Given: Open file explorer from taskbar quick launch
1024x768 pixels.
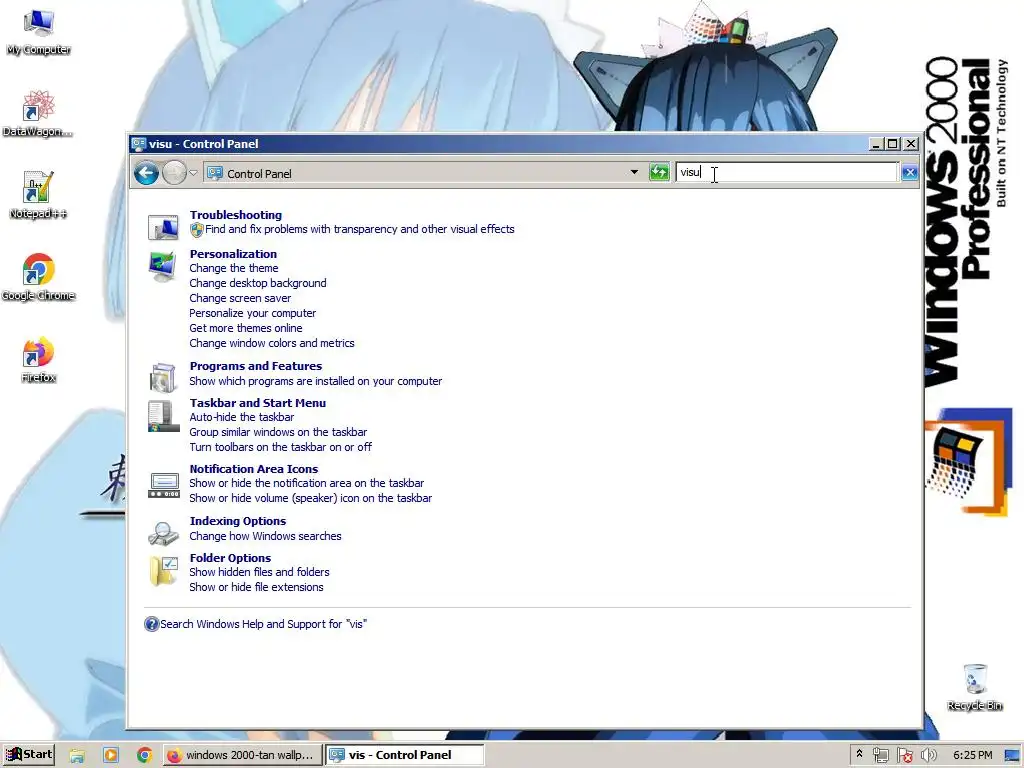Looking at the screenshot, I should click(x=77, y=756).
